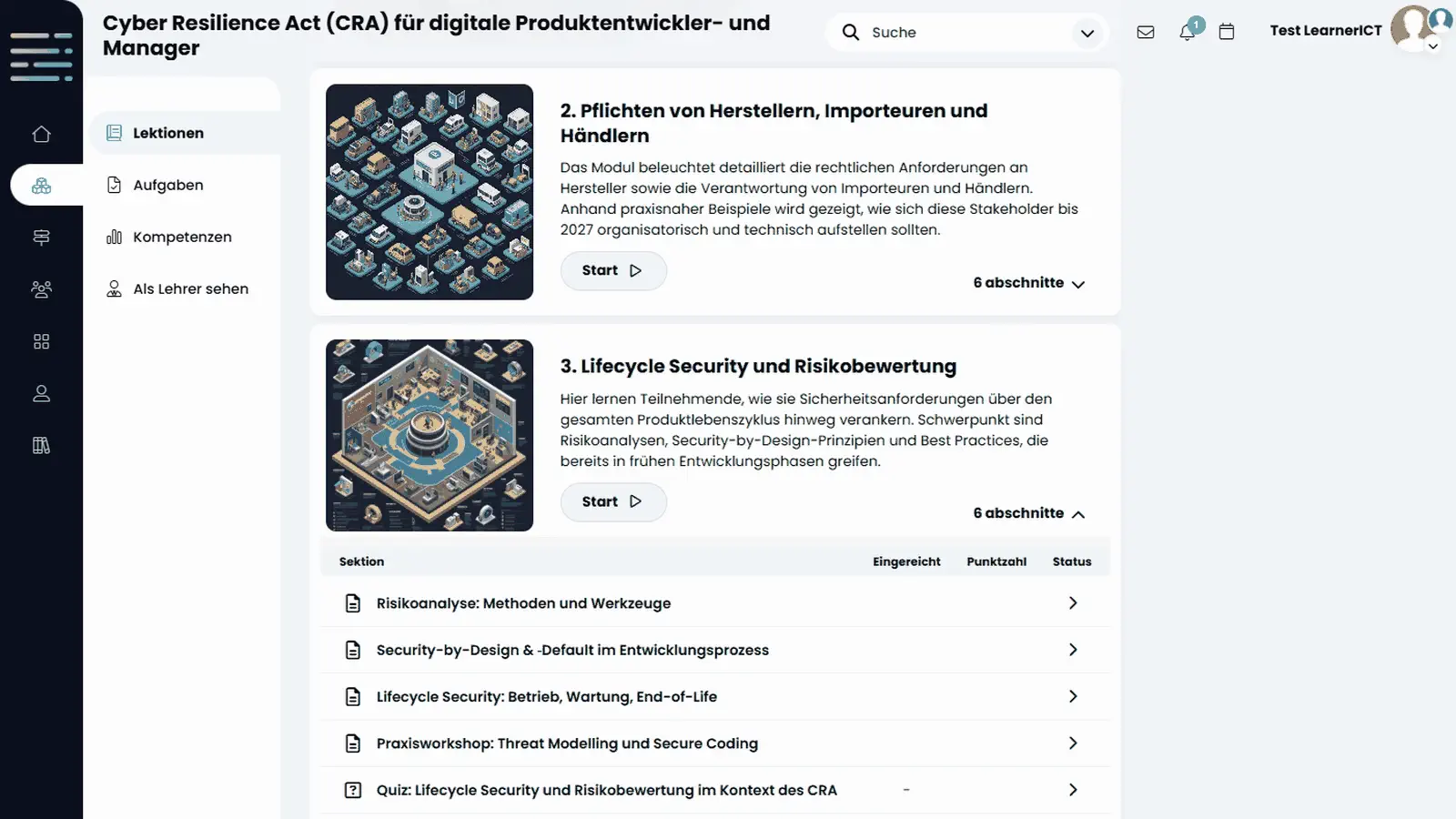The width and height of the screenshot is (1456, 819).
Task: Open the single user profile sidebar icon
Action: tap(41, 393)
